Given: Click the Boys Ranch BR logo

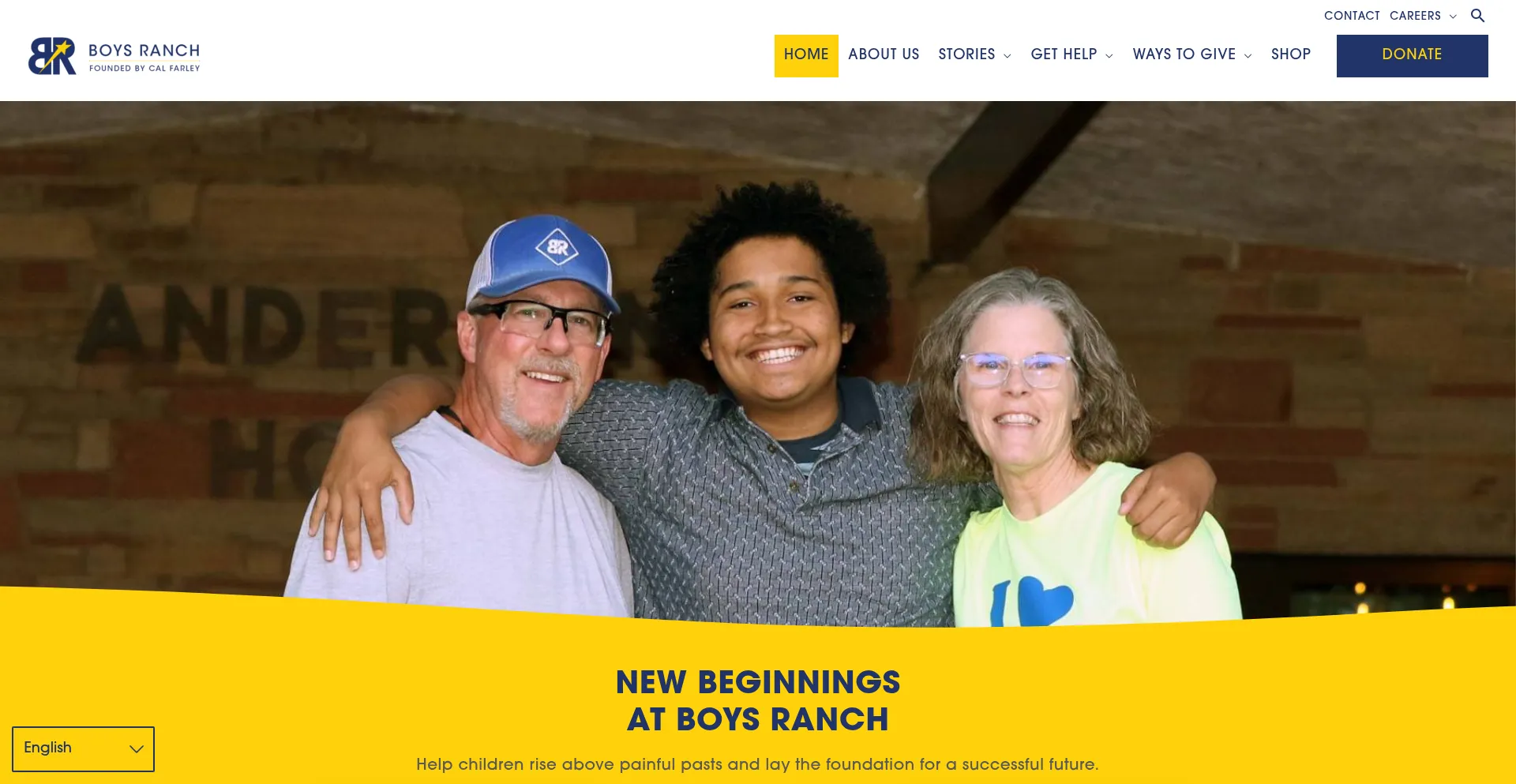Looking at the screenshot, I should point(52,56).
